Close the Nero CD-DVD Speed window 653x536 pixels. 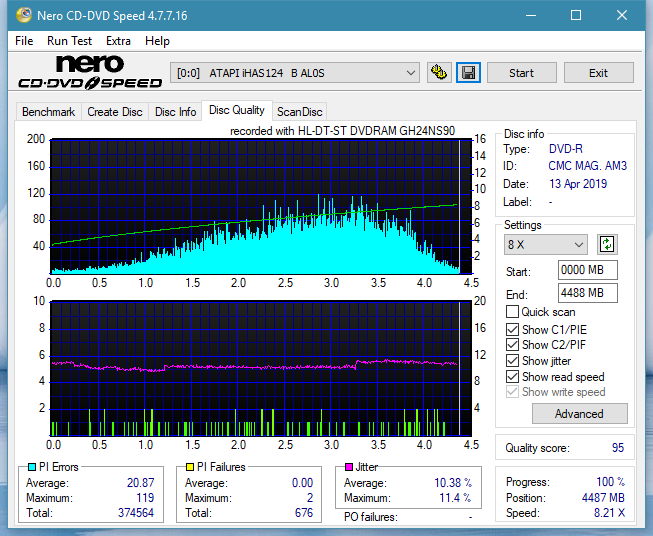click(x=622, y=15)
